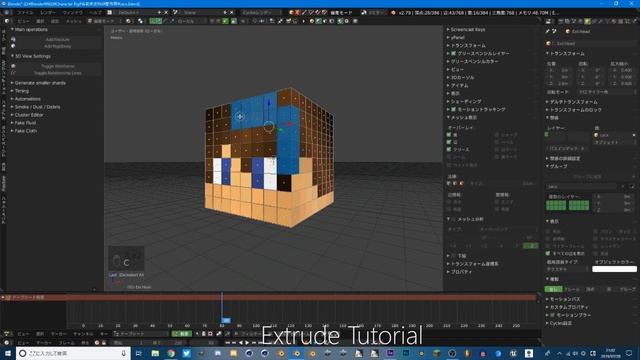Viewport: 640px width, 360px height.
Task: Toggle the second overlay checkbox under オーバーレイ
Action: [x=449, y=142]
